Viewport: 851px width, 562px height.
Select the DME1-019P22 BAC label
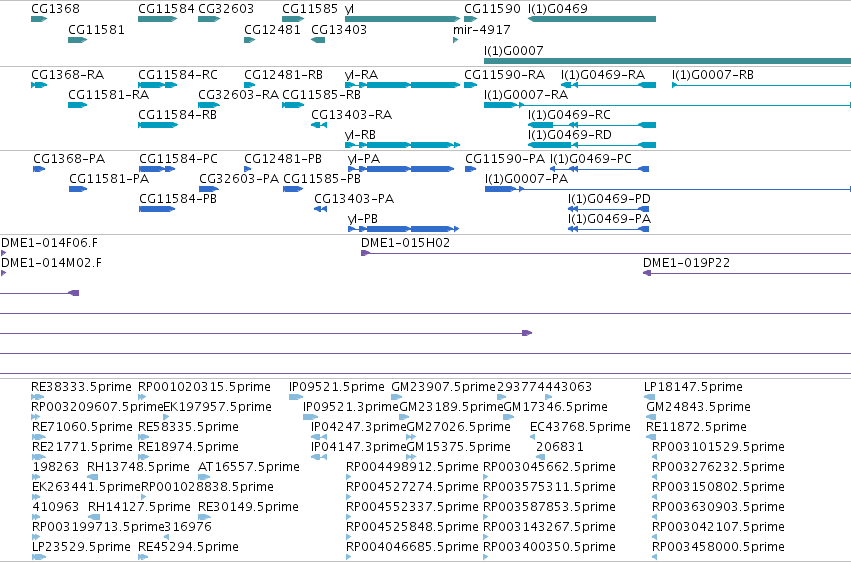click(687, 263)
